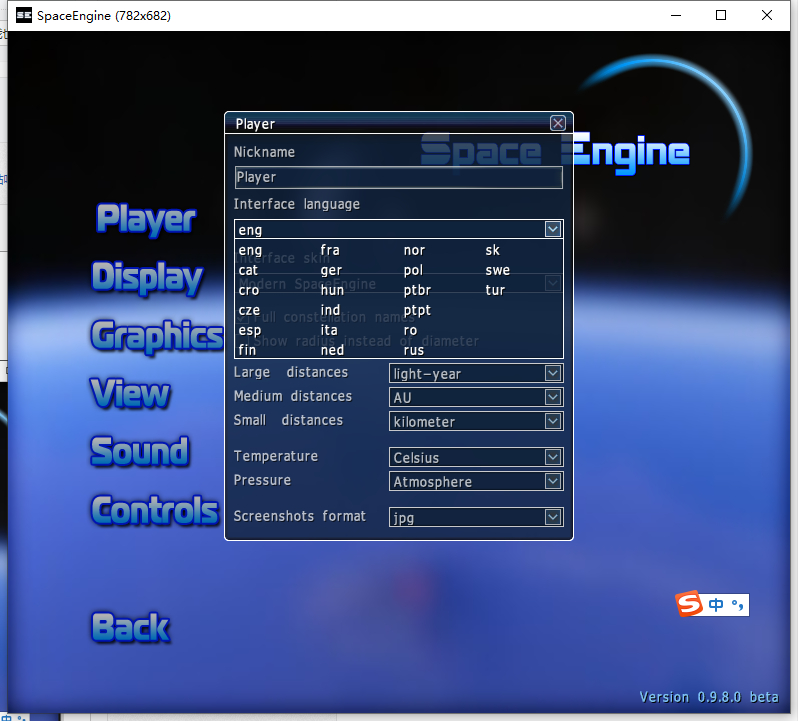Minimize the SpaceEngine window

click(x=676, y=15)
